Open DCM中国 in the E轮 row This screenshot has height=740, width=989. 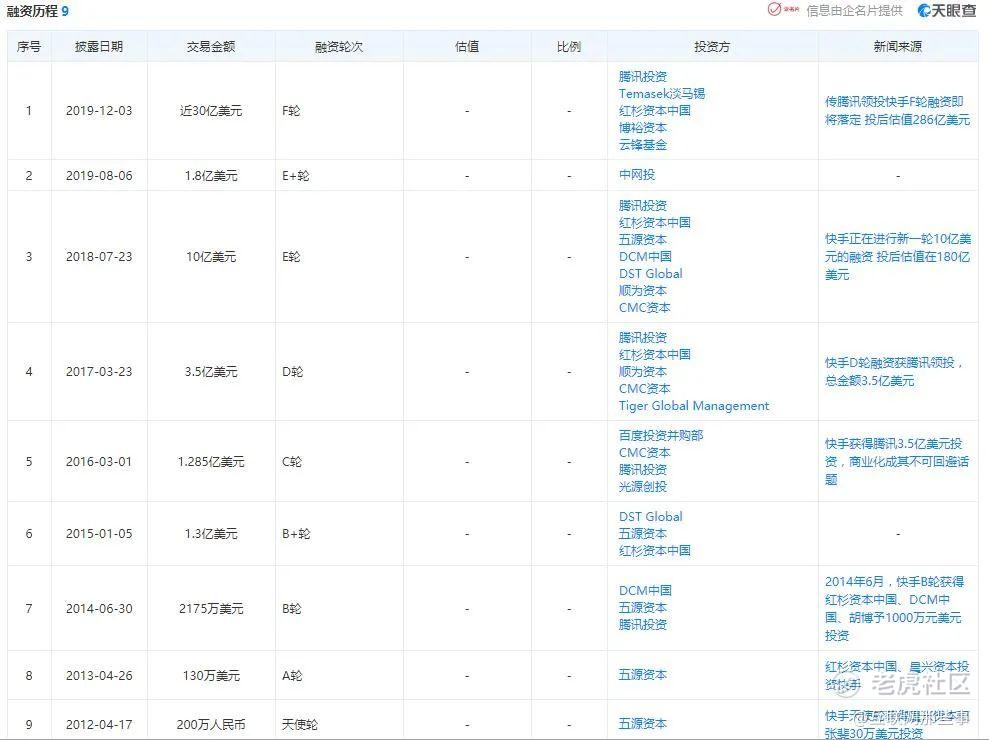coord(645,257)
